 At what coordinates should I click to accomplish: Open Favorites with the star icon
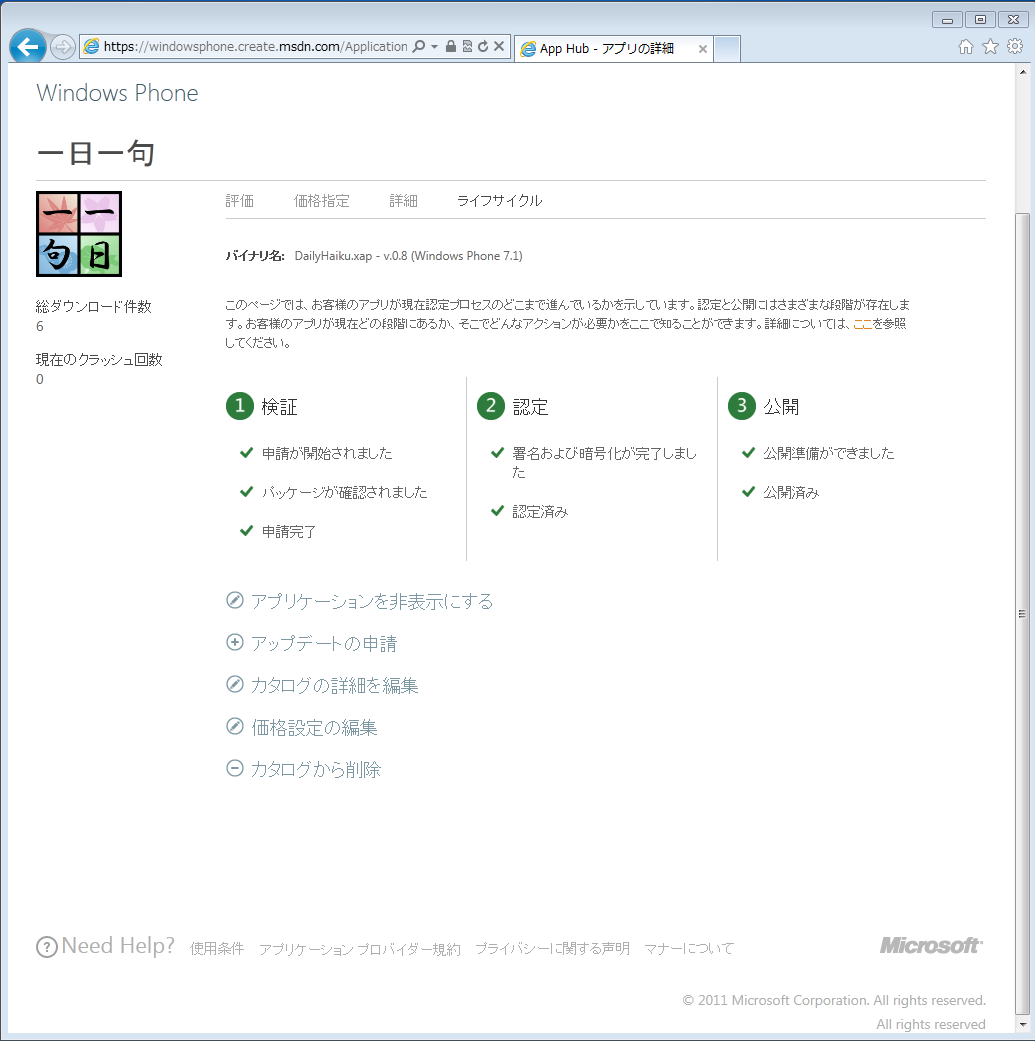991,46
